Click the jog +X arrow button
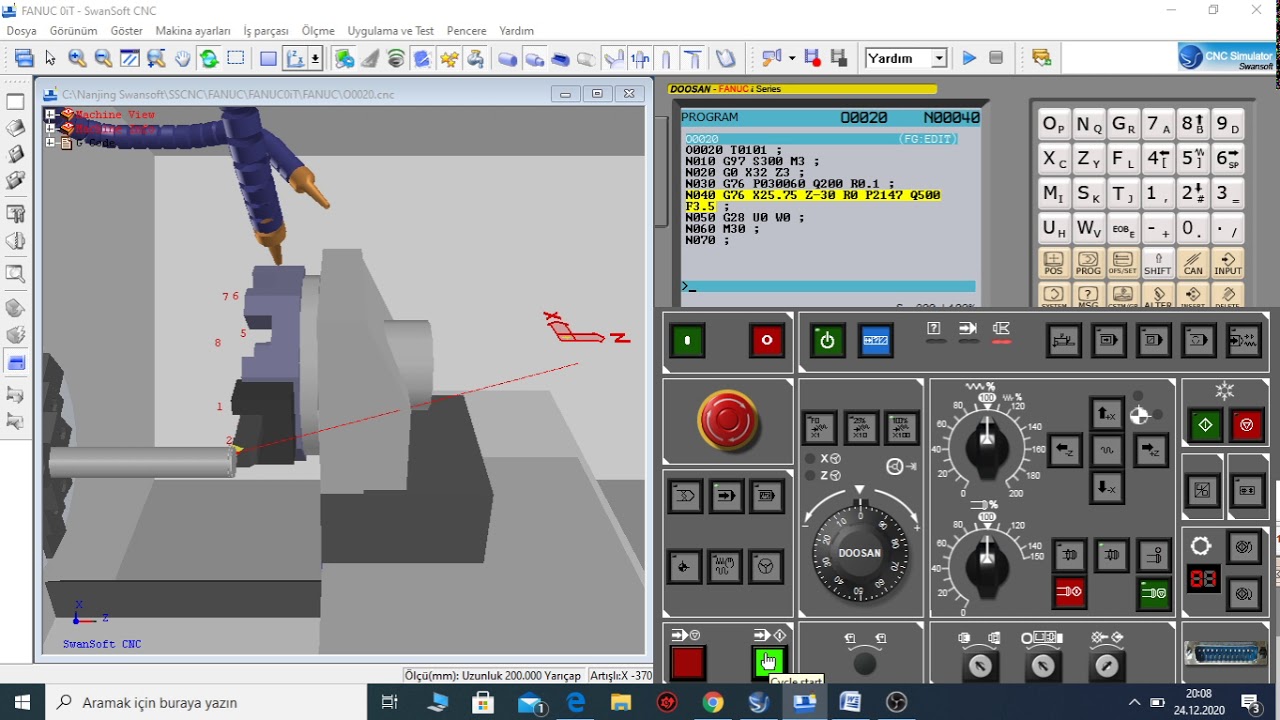The height and width of the screenshot is (720, 1280). coord(1106,413)
